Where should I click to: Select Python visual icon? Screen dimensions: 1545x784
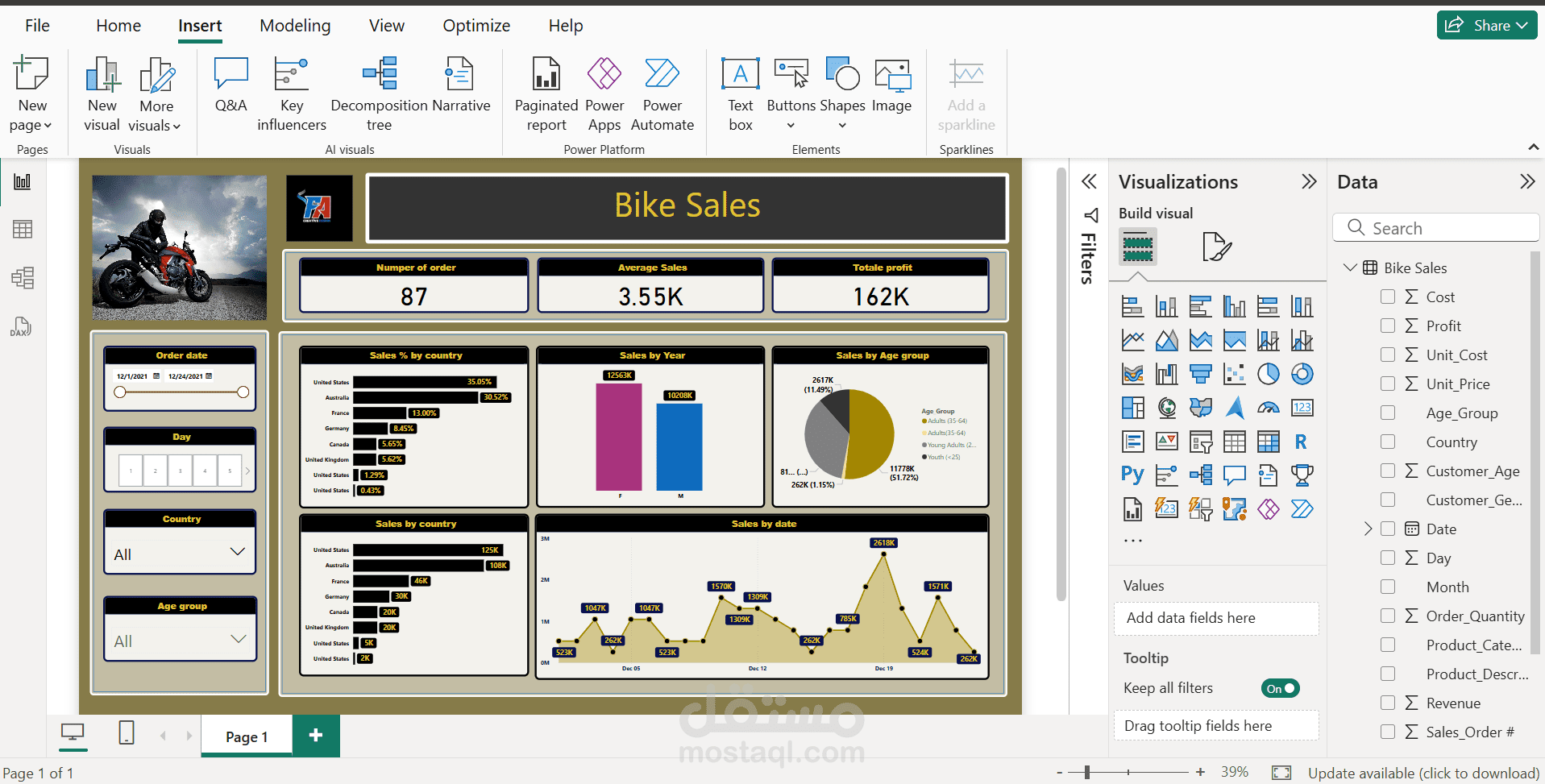pyautogui.click(x=1132, y=475)
